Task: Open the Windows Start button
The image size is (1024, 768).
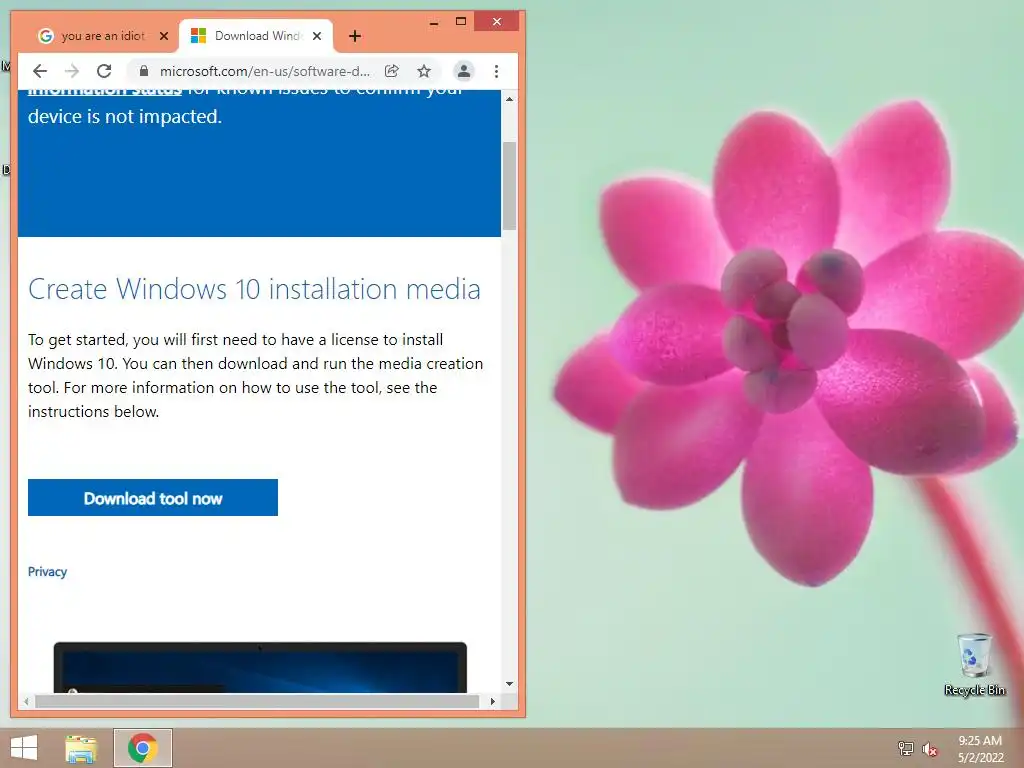Action: coord(24,748)
